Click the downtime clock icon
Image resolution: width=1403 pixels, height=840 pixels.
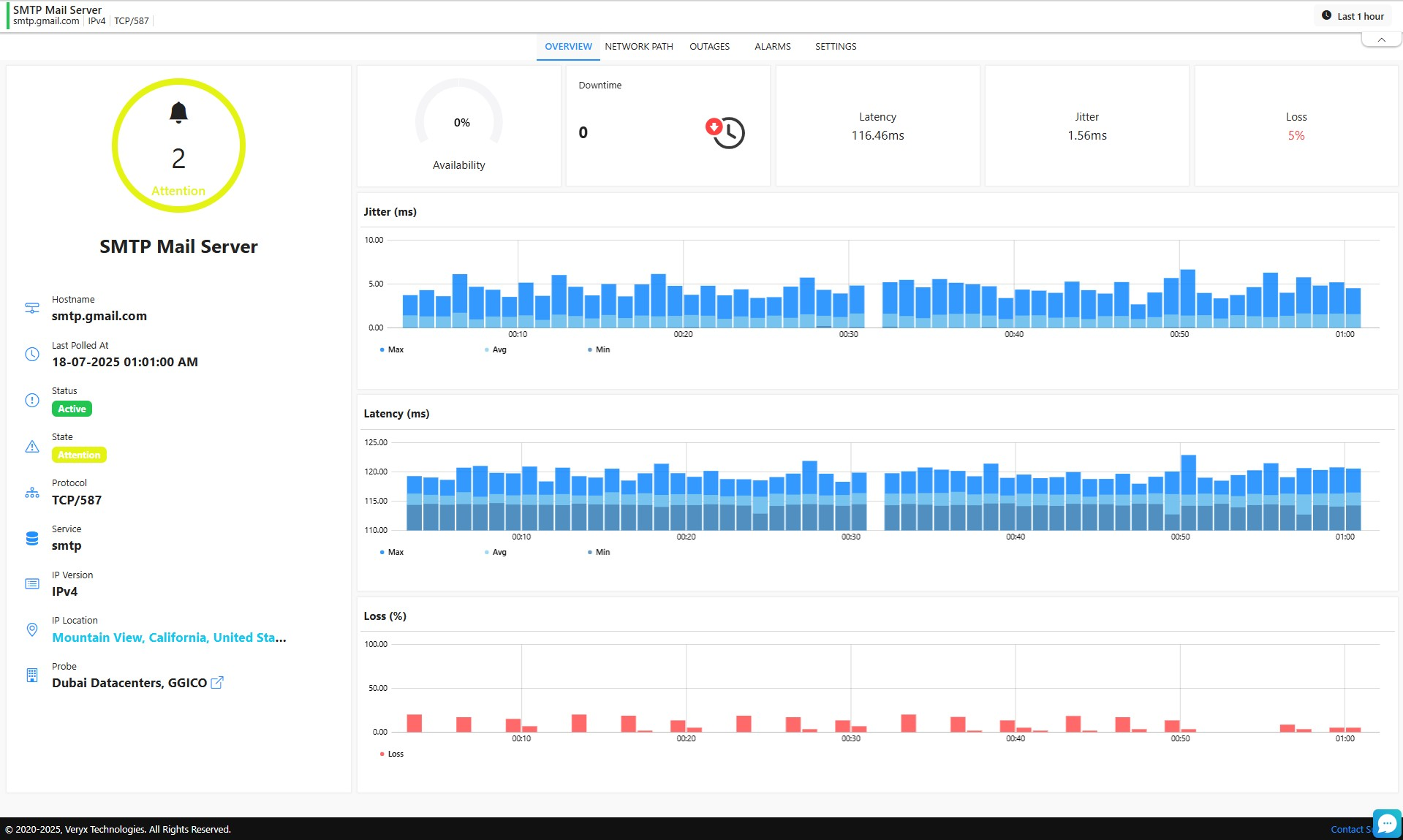[x=725, y=132]
